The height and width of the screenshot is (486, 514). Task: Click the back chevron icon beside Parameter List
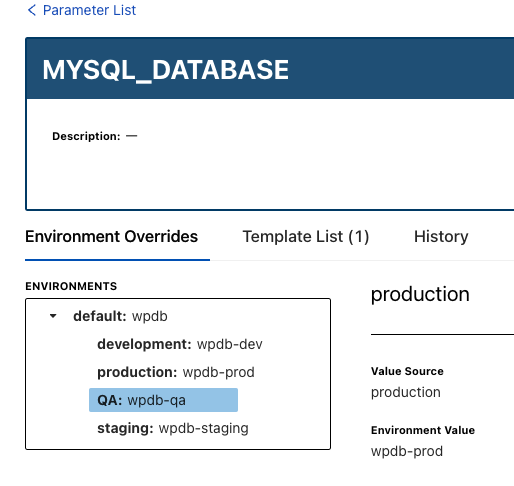point(32,10)
